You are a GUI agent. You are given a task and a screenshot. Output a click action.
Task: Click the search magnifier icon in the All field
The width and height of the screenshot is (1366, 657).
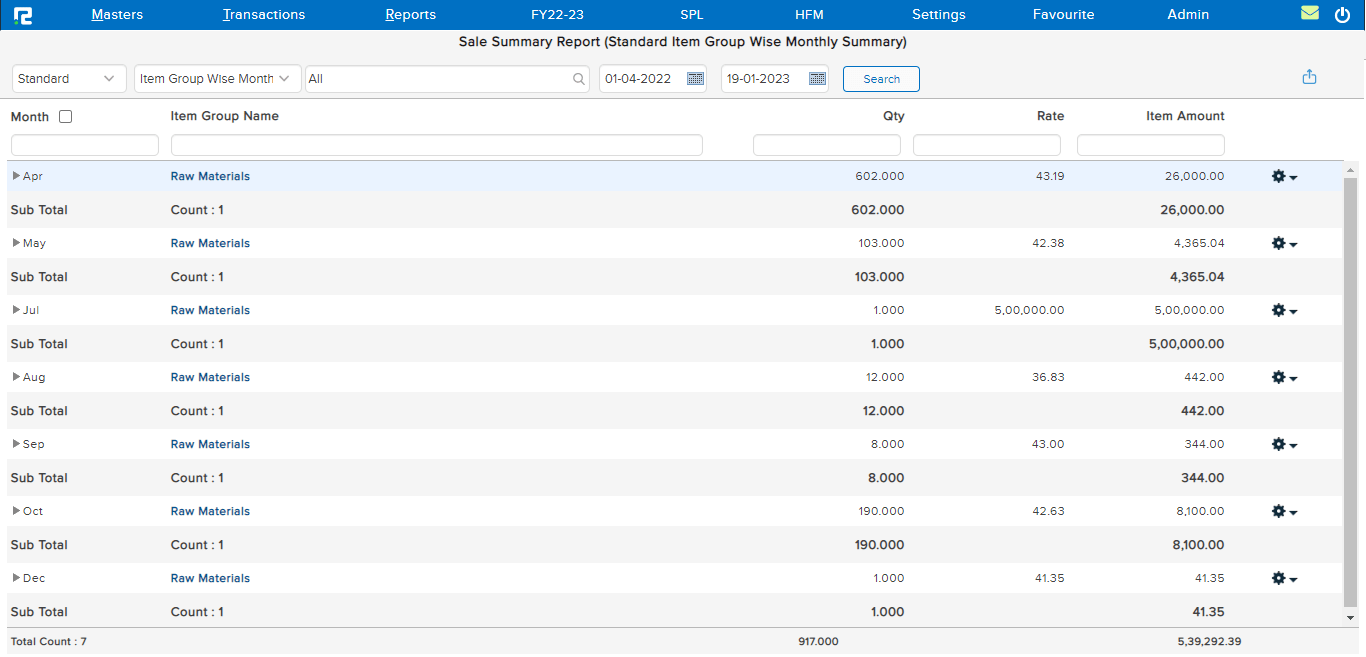[578, 79]
